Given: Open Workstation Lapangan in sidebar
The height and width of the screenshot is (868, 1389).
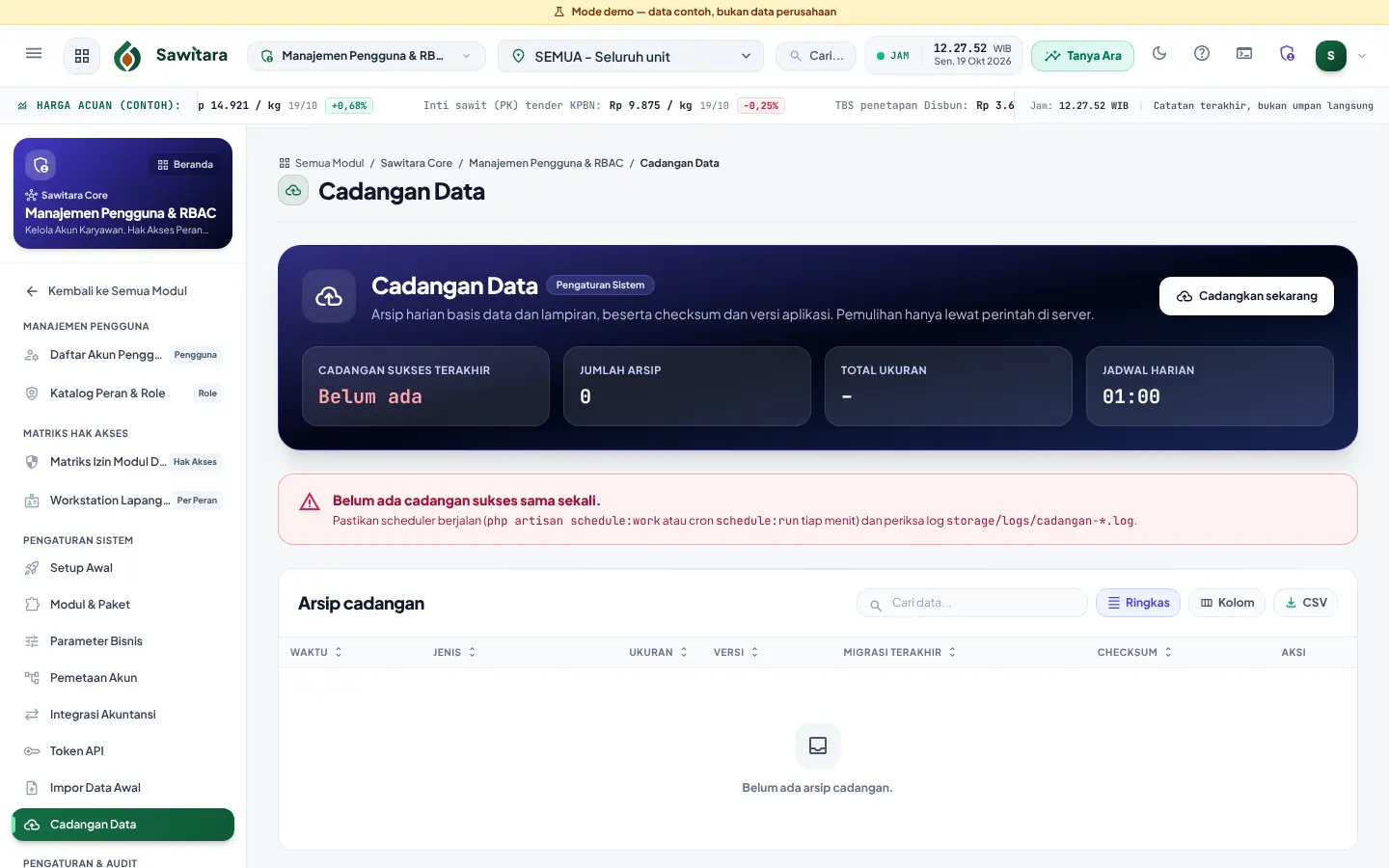Looking at the screenshot, I should pyautogui.click(x=123, y=501).
